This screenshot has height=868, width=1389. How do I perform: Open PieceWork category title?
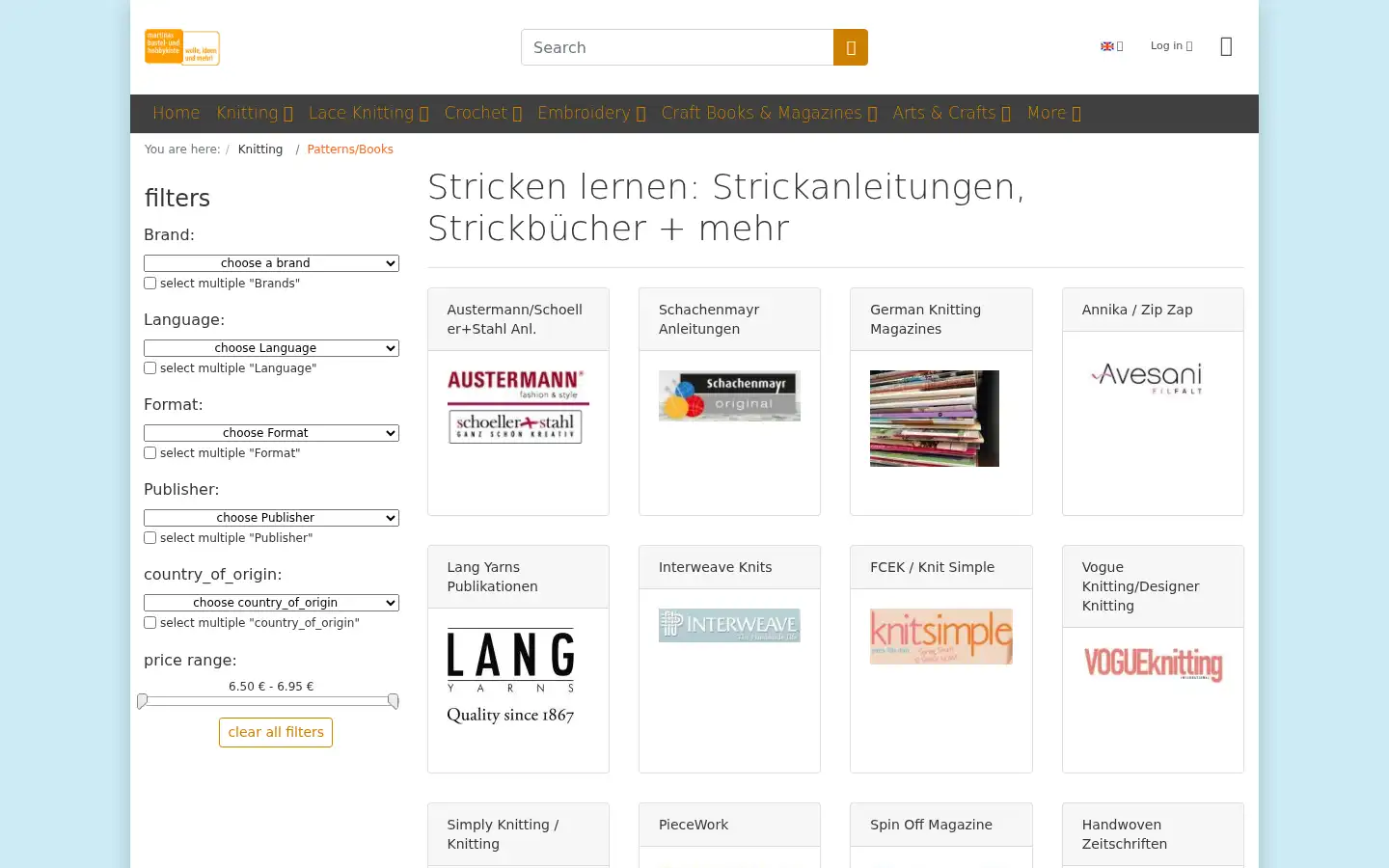[x=694, y=825]
